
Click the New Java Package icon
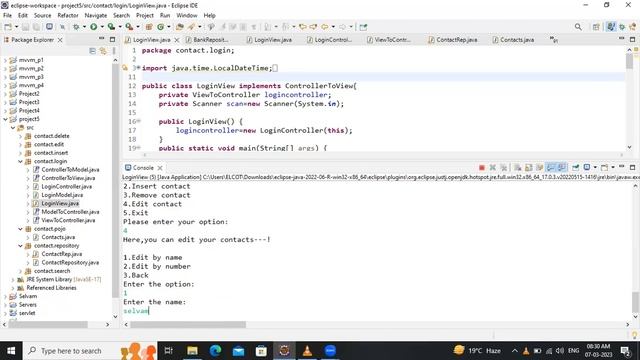coord(149,27)
